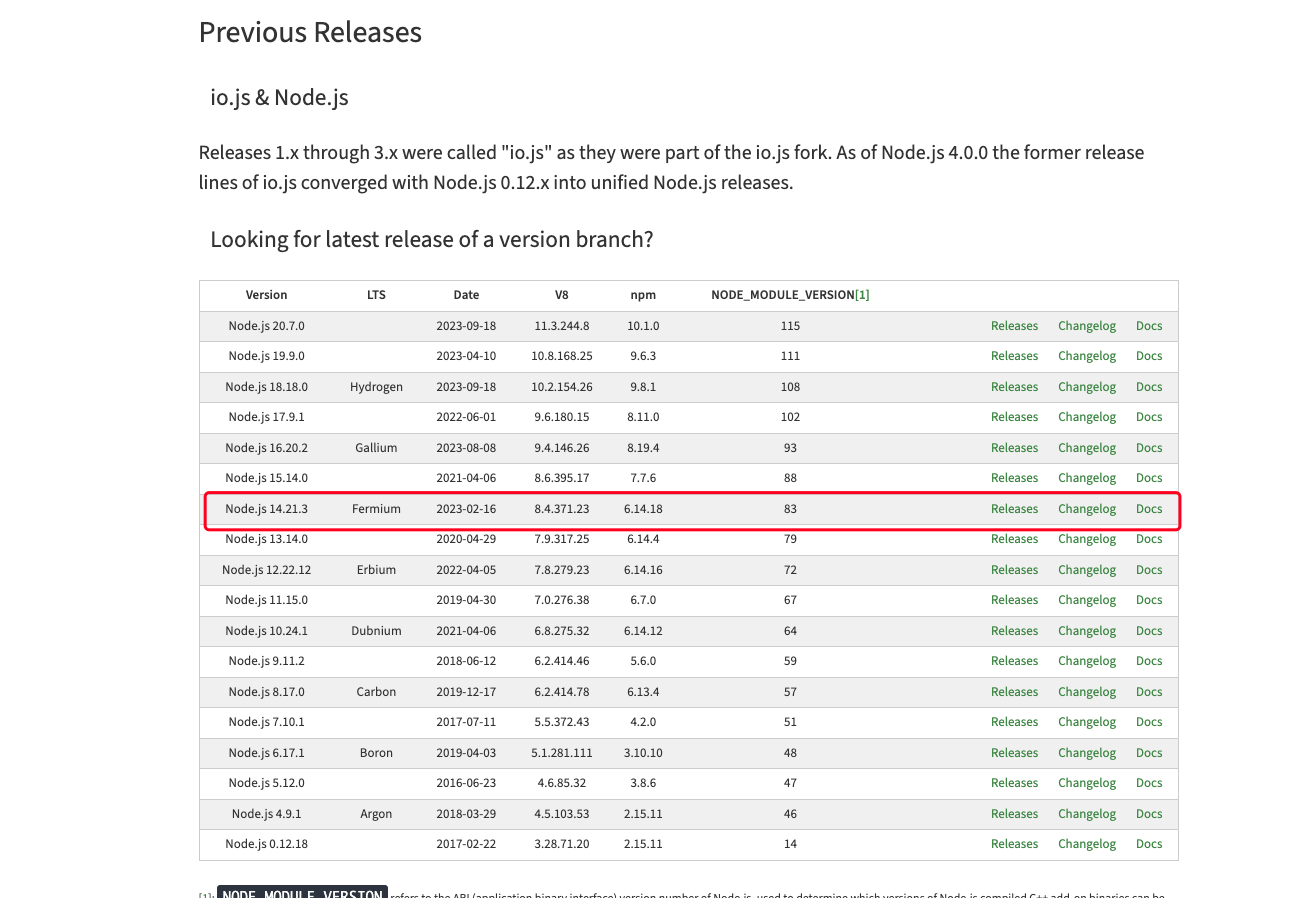
Task: Open Docs for Node.js 17.9.1
Action: click(x=1149, y=417)
